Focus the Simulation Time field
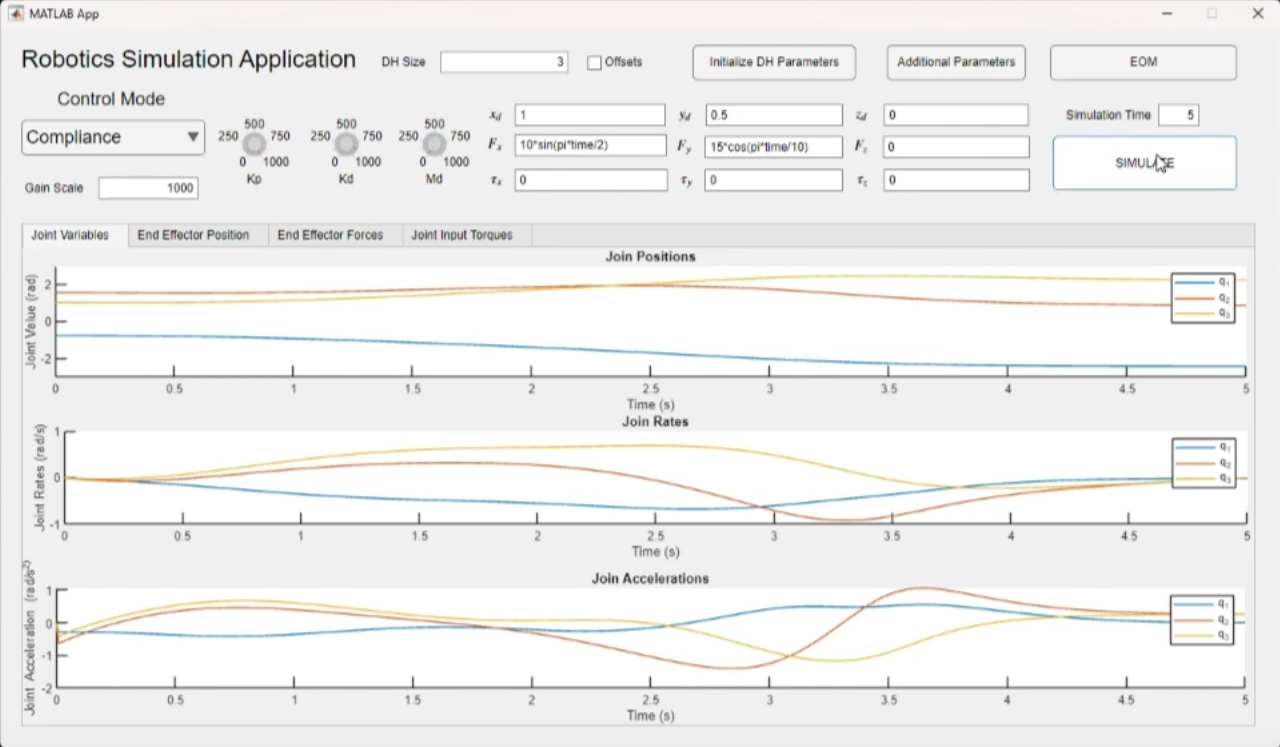Screen dimensions: 1280x747 [1178, 115]
